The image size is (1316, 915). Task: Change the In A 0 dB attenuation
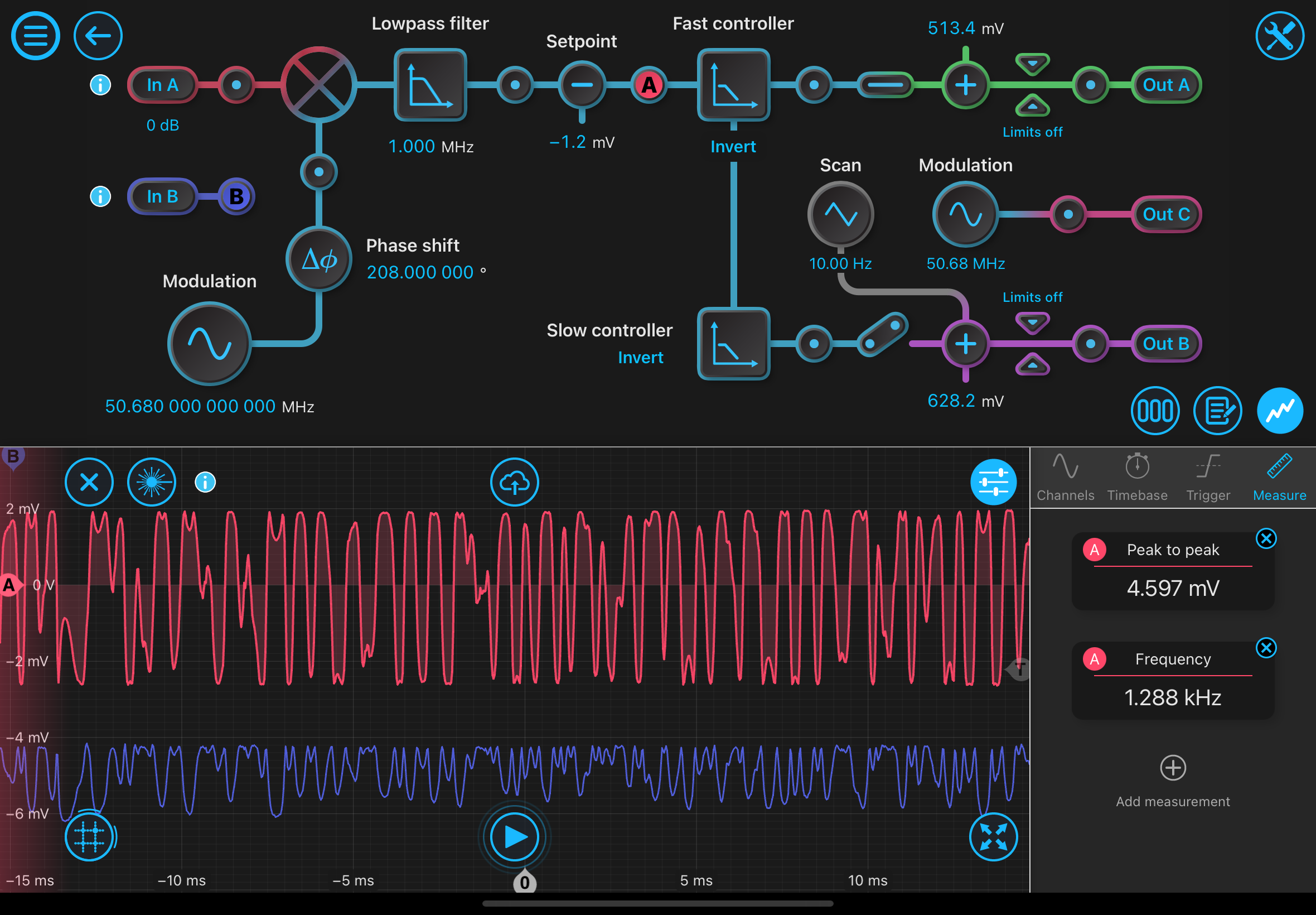163,125
